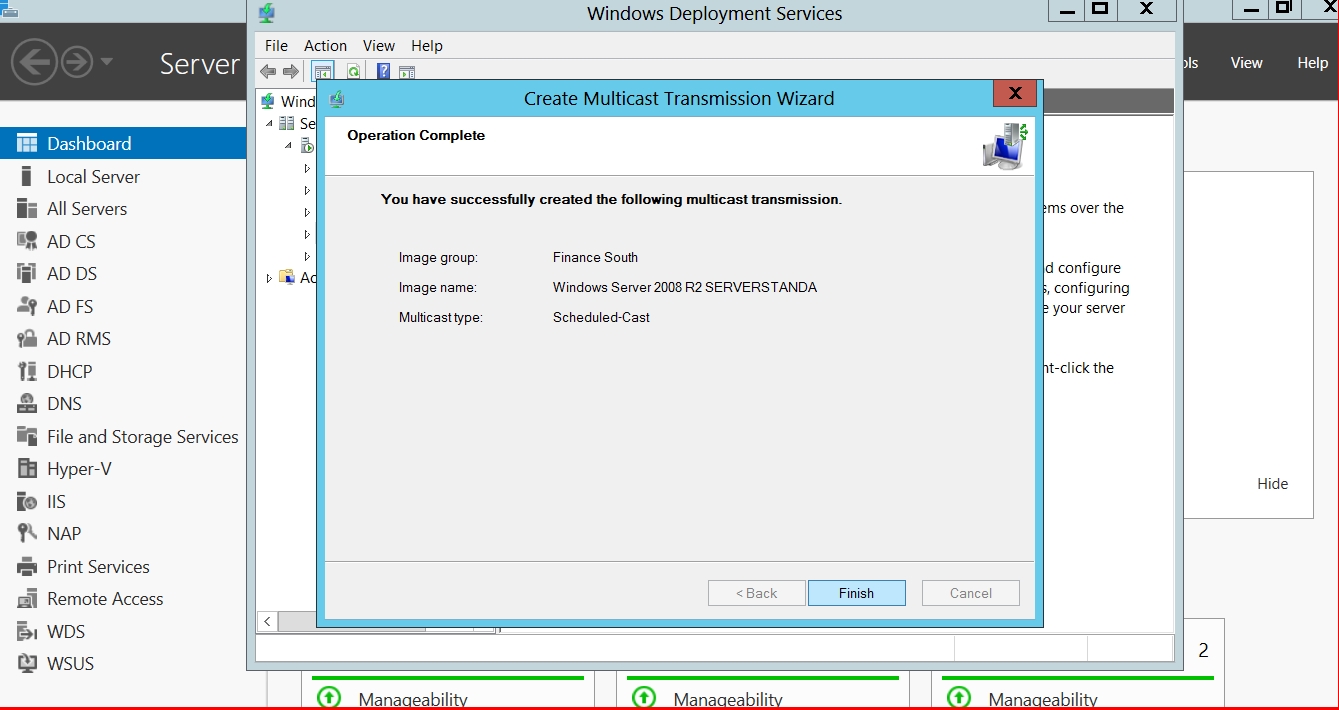This screenshot has height=710, width=1339.
Task: Collapse the Servers node in WDS tree
Action: (268, 123)
